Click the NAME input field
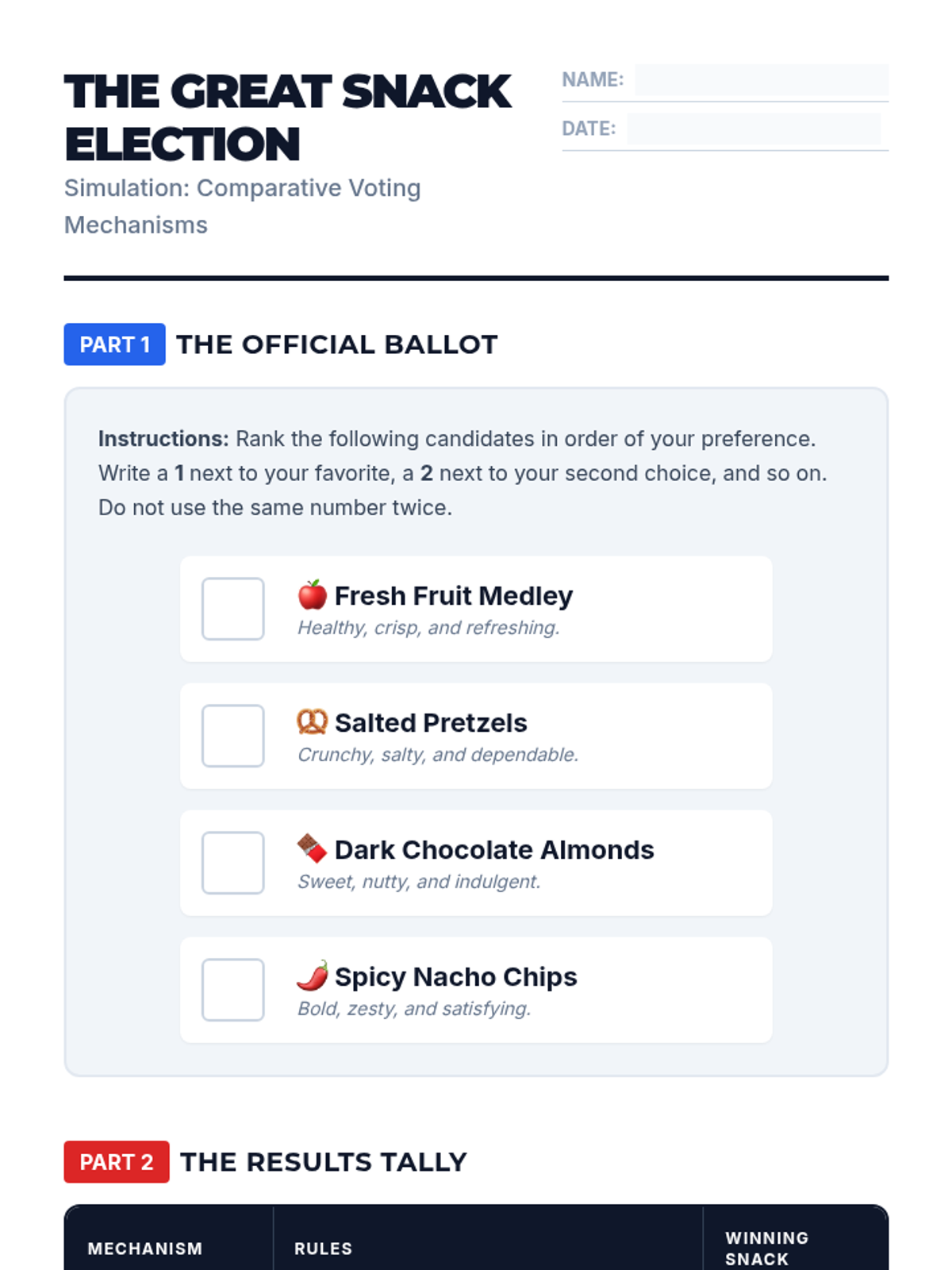Screen dimensions: 952x1270 (x=761, y=80)
